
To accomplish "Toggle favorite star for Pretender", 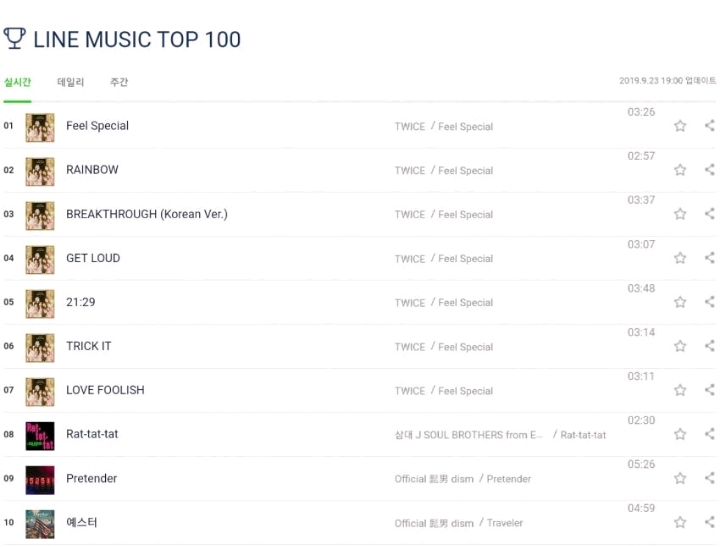I will pyautogui.click(x=680, y=478).
